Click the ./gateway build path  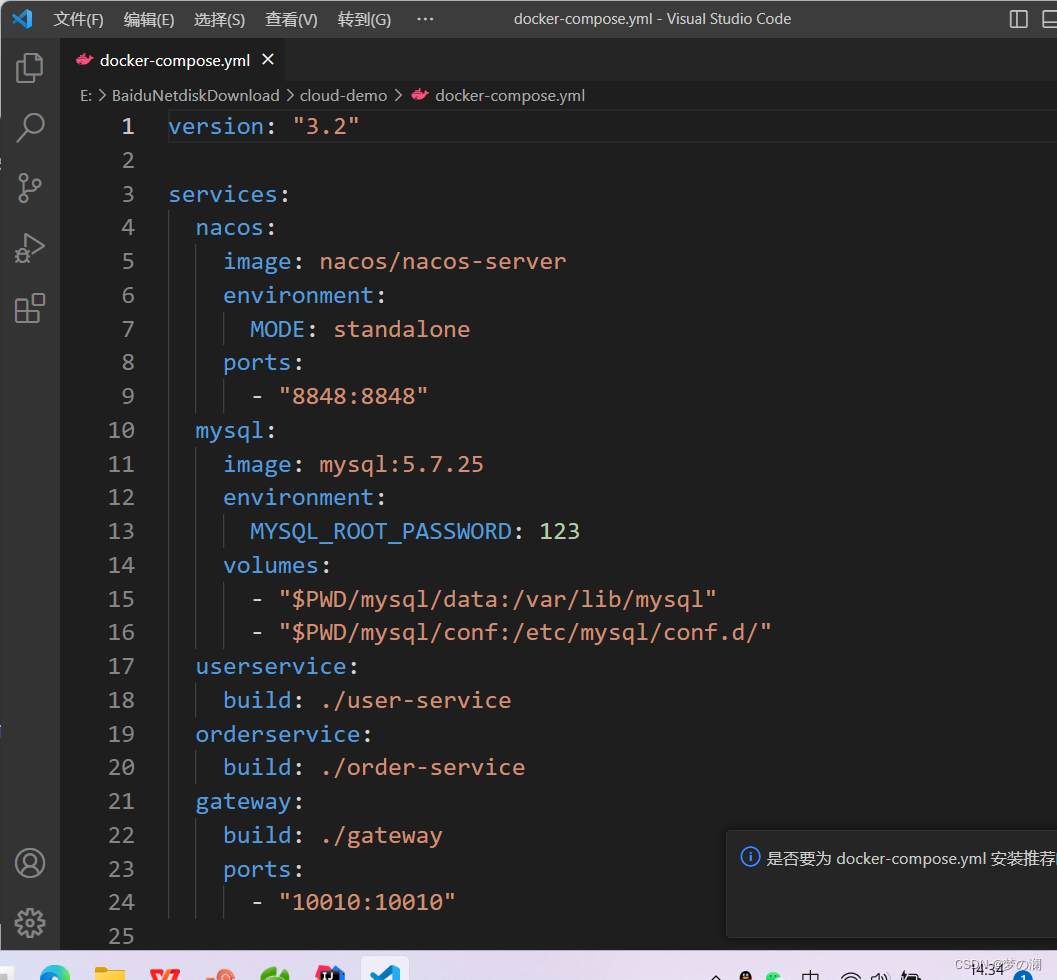[x=382, y=835]
